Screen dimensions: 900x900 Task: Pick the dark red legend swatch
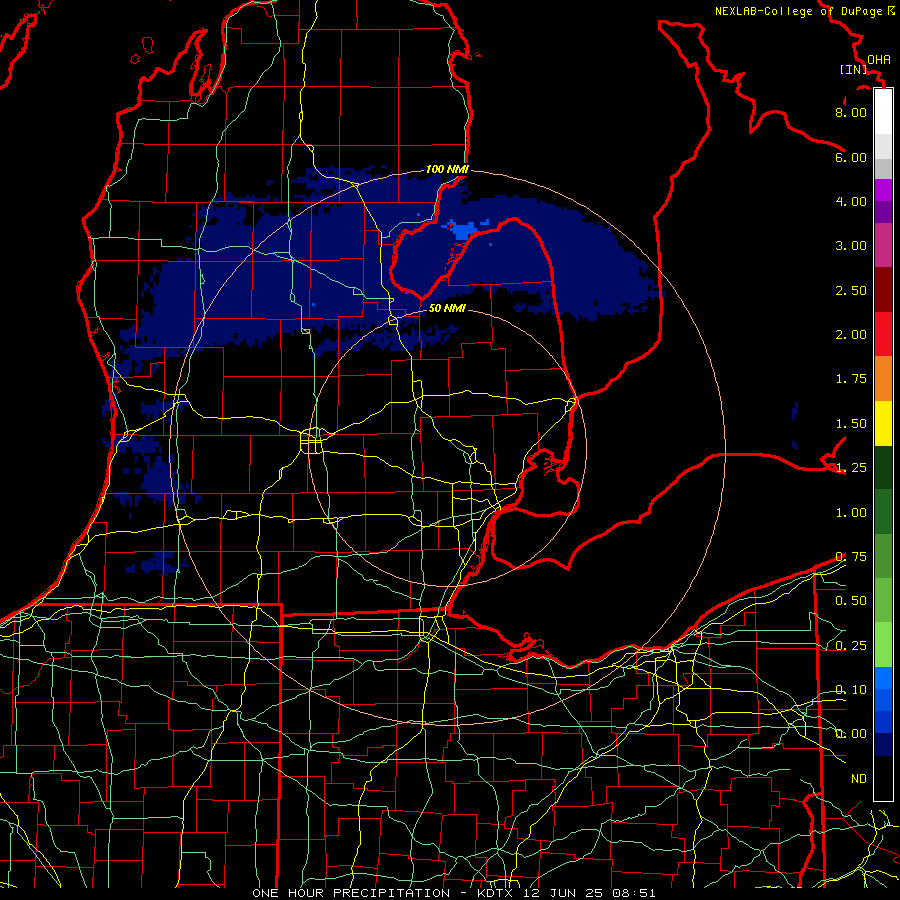click(x=883, y=290)
